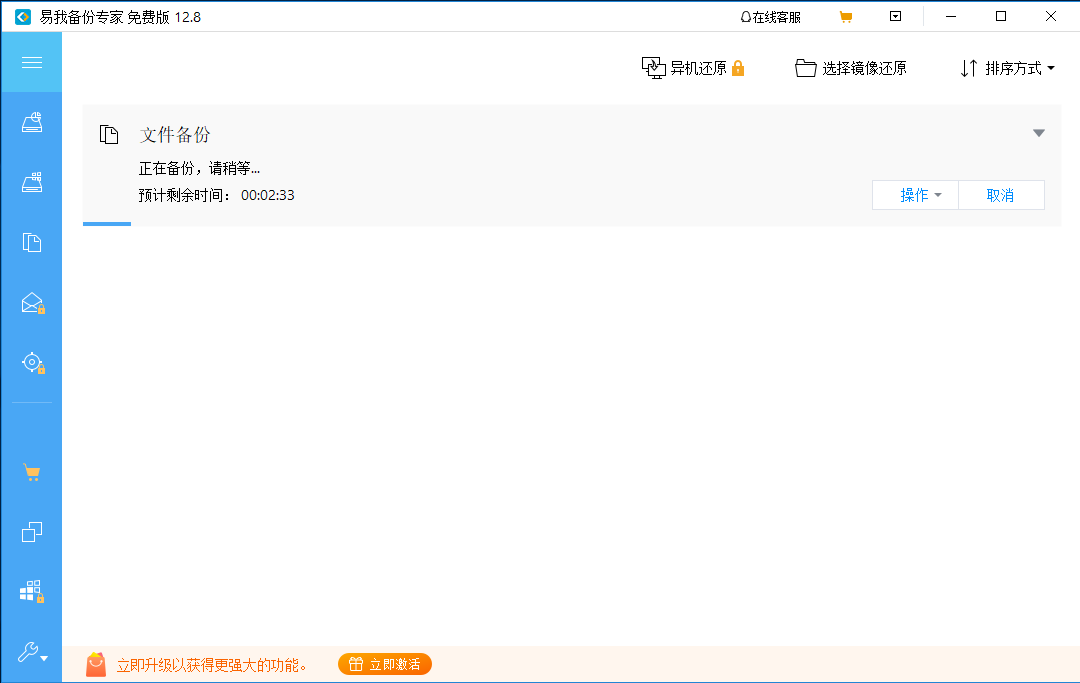The width and height of the screenshot is (1080, 683).
Task: Click the orange shopping bag upgrade icon
Action: [96, 664]
